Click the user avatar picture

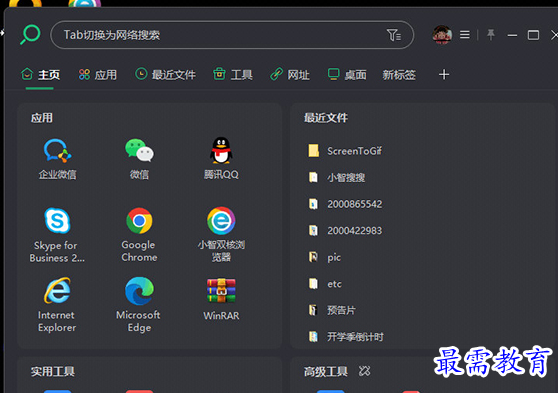pos(442,35)
